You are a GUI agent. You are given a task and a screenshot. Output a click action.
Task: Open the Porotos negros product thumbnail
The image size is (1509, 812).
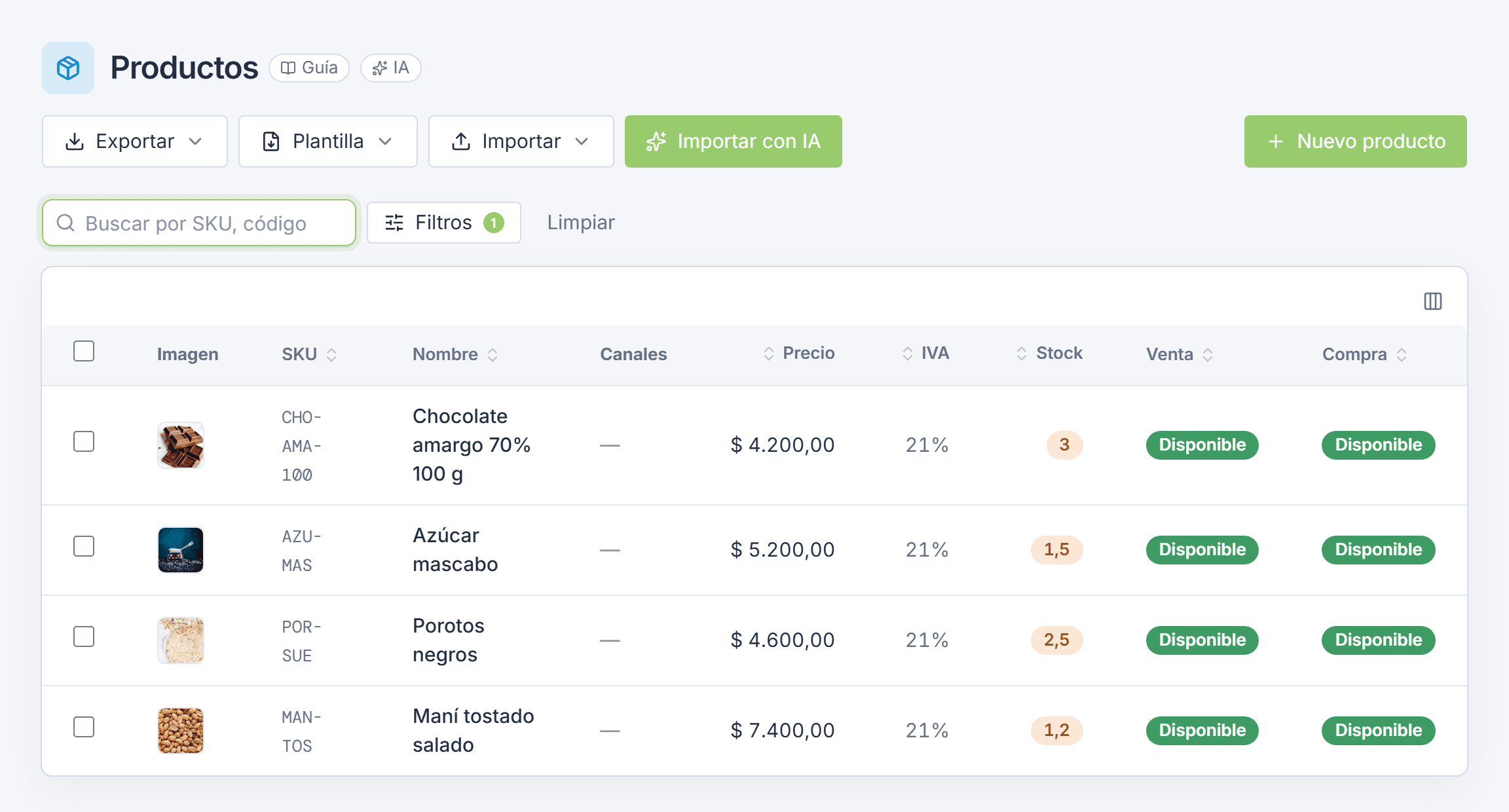[x=181, y=640]
